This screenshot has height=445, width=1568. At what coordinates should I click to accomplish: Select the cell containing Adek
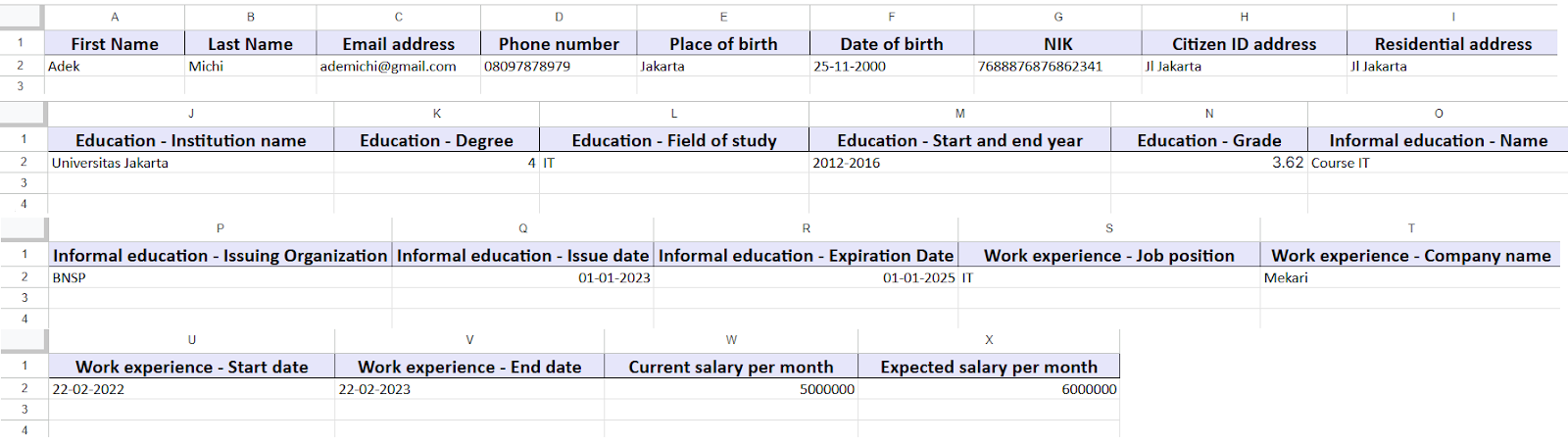(115, 67)
